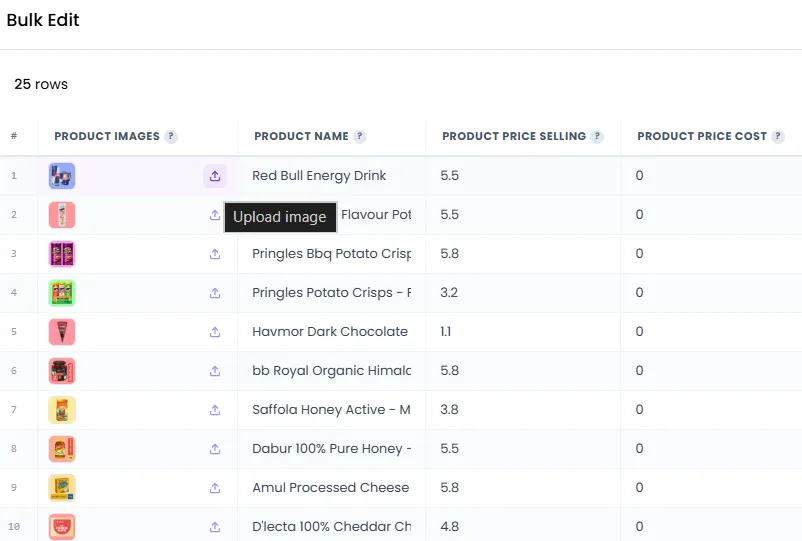
Task: Upload image for Red Bull Energy Drink row
Action: click(x=215, y=176)
